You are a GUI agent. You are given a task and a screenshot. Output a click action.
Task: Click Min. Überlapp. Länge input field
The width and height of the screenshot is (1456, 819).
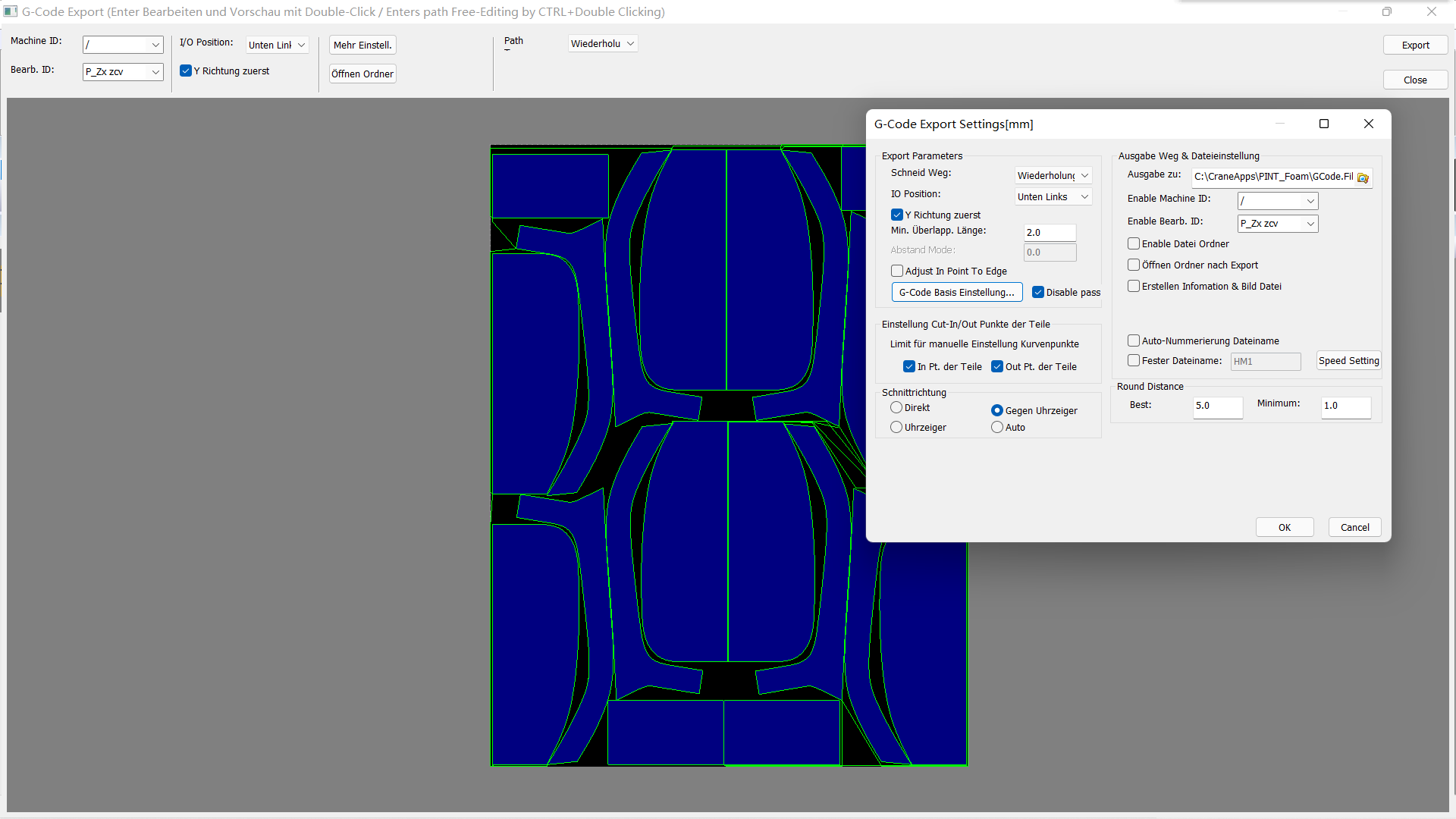coord(1050,232)
